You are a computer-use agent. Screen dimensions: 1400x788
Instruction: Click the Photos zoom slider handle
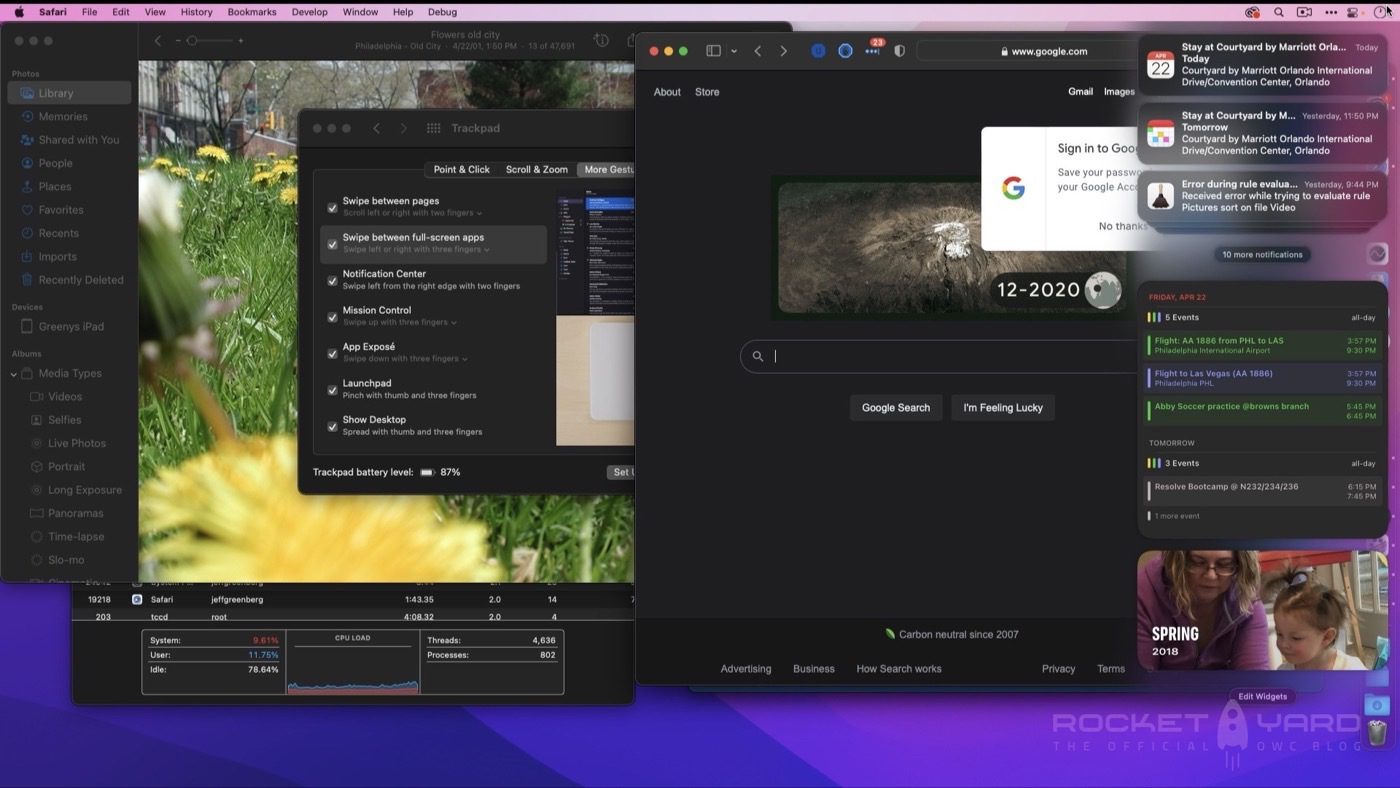click(x=192, y=40)
